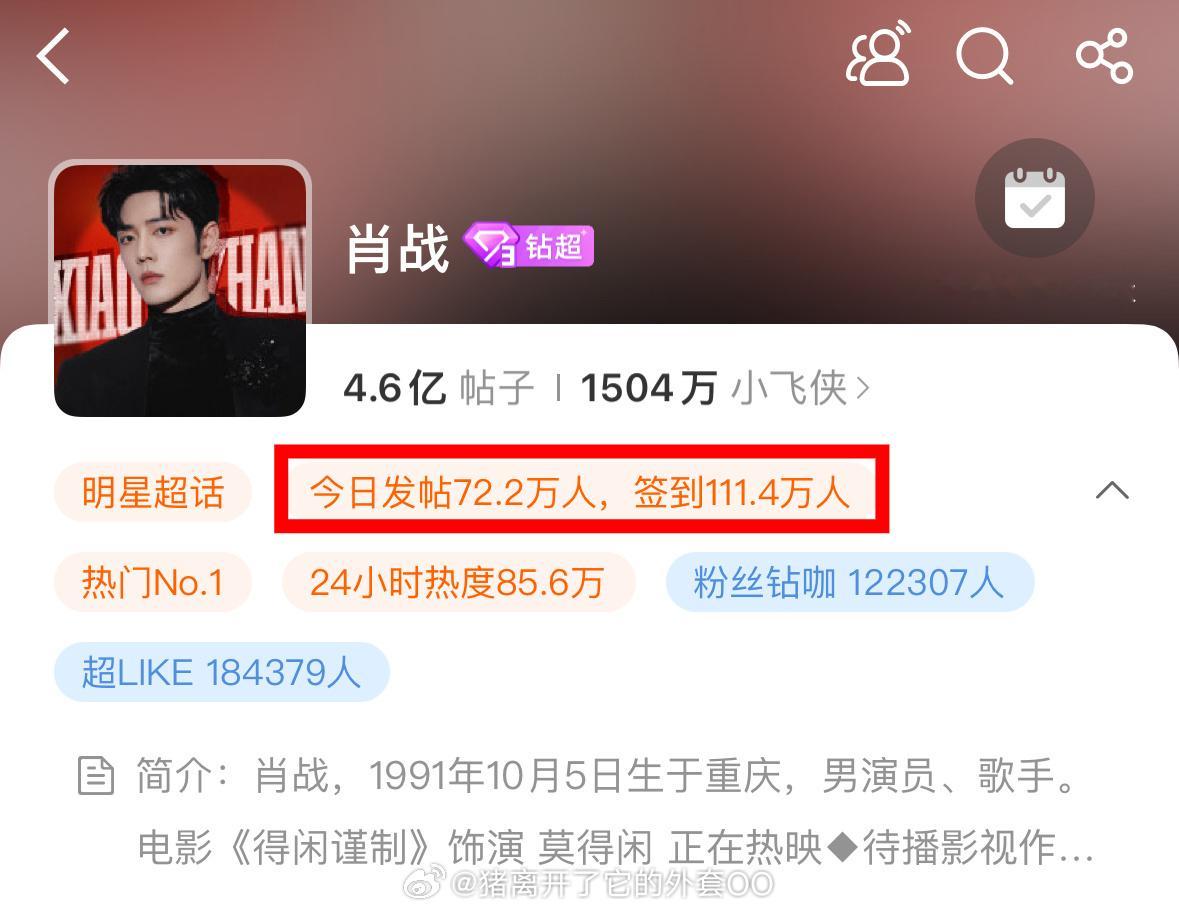The height and width of the screenshot is (911, 1179).
Task: Tap the 钻超 diamond level badge
Action: pyautogui.click(x=529, y=246)
